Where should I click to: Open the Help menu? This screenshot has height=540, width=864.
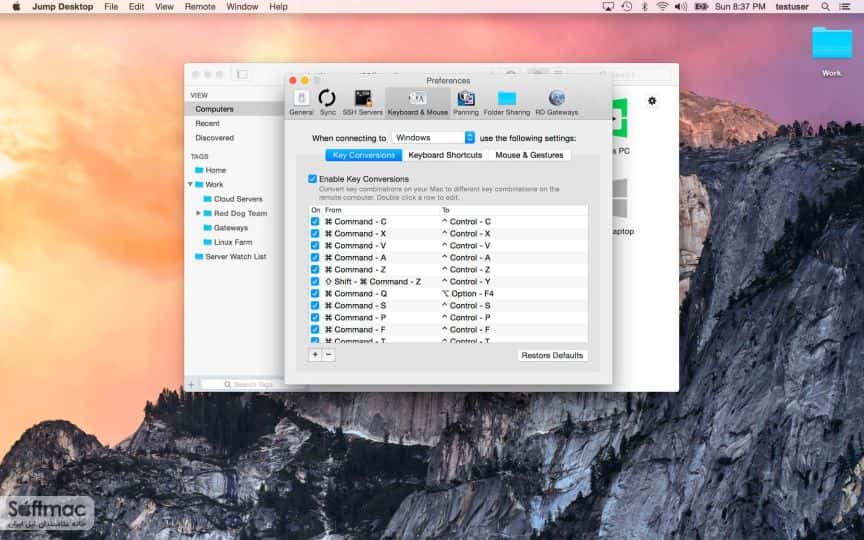278,7
